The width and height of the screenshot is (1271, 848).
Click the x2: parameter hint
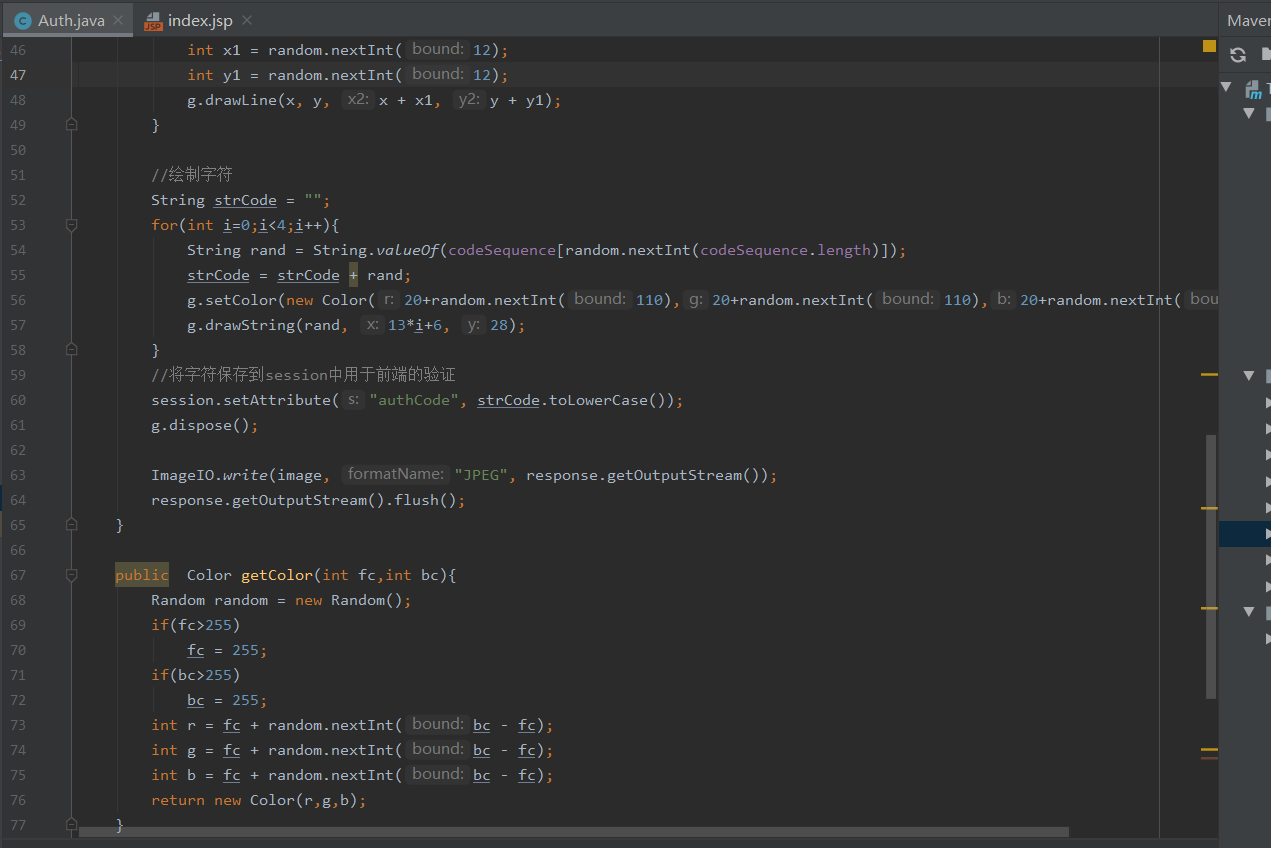(358, 100)
